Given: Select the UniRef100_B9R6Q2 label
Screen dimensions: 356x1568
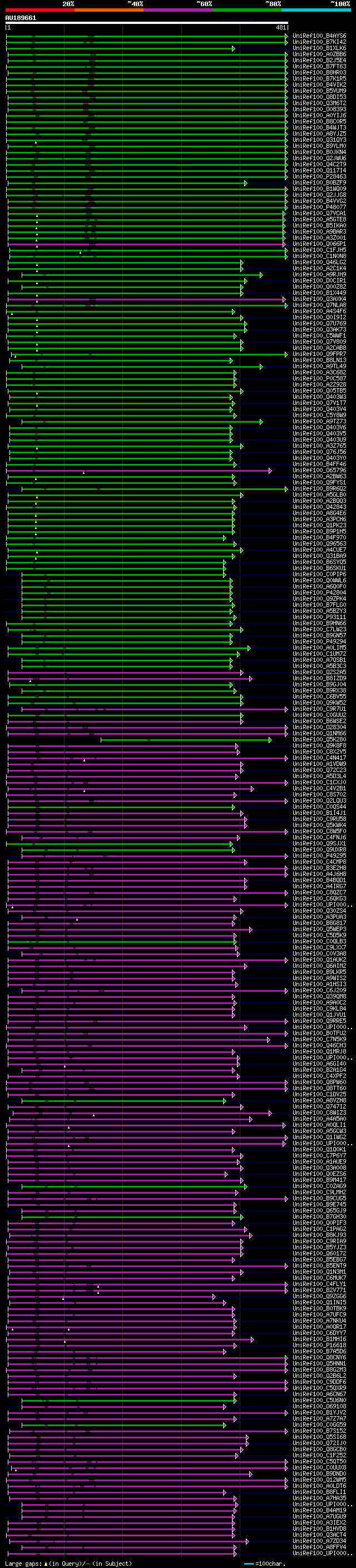Looking at the screenshot, I should (319, 489).
